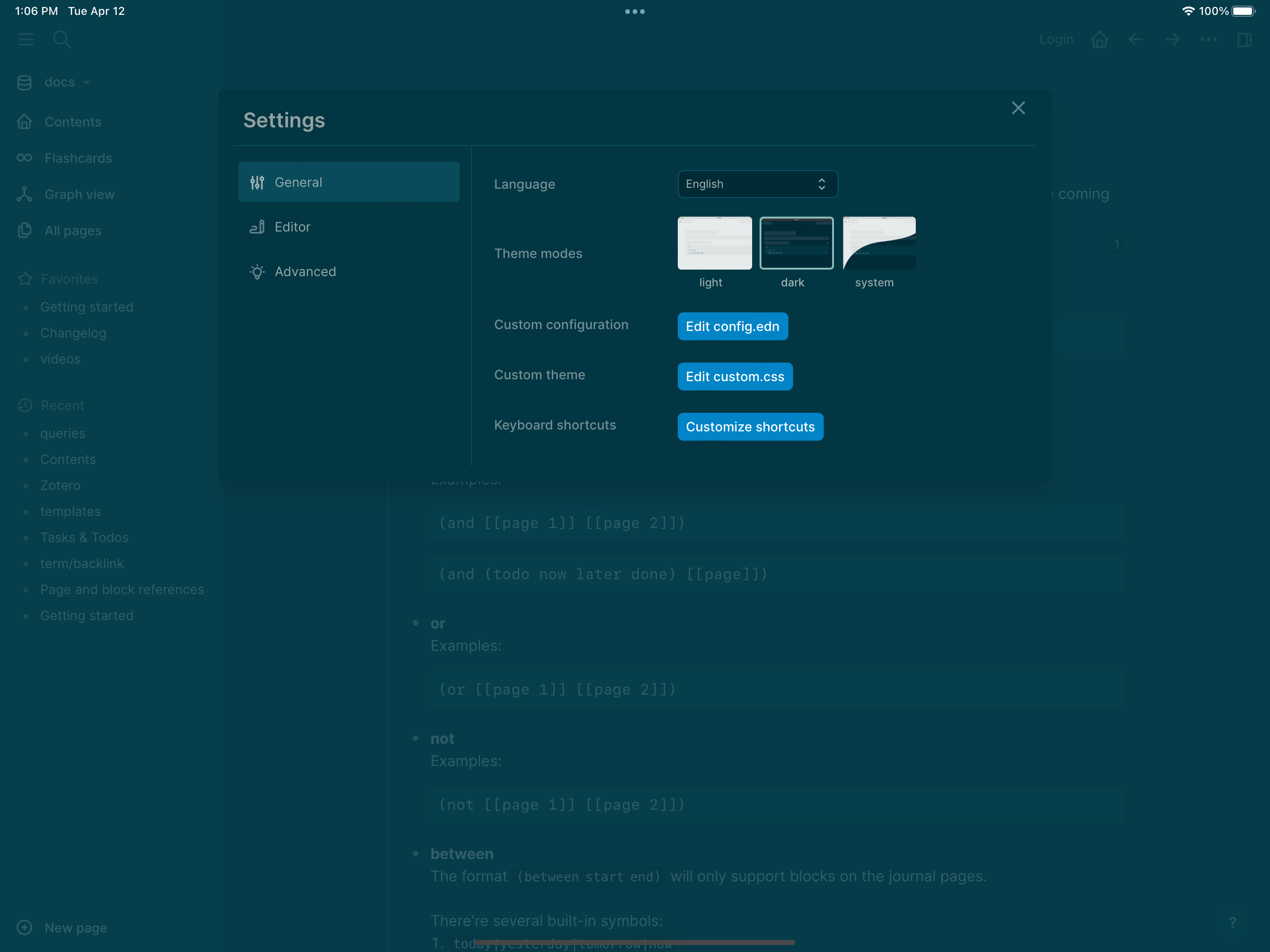The height and width of the screenshot is (952, 1270).
Task: Click the home icon in top toolbar
Action: pos(1099,40)
